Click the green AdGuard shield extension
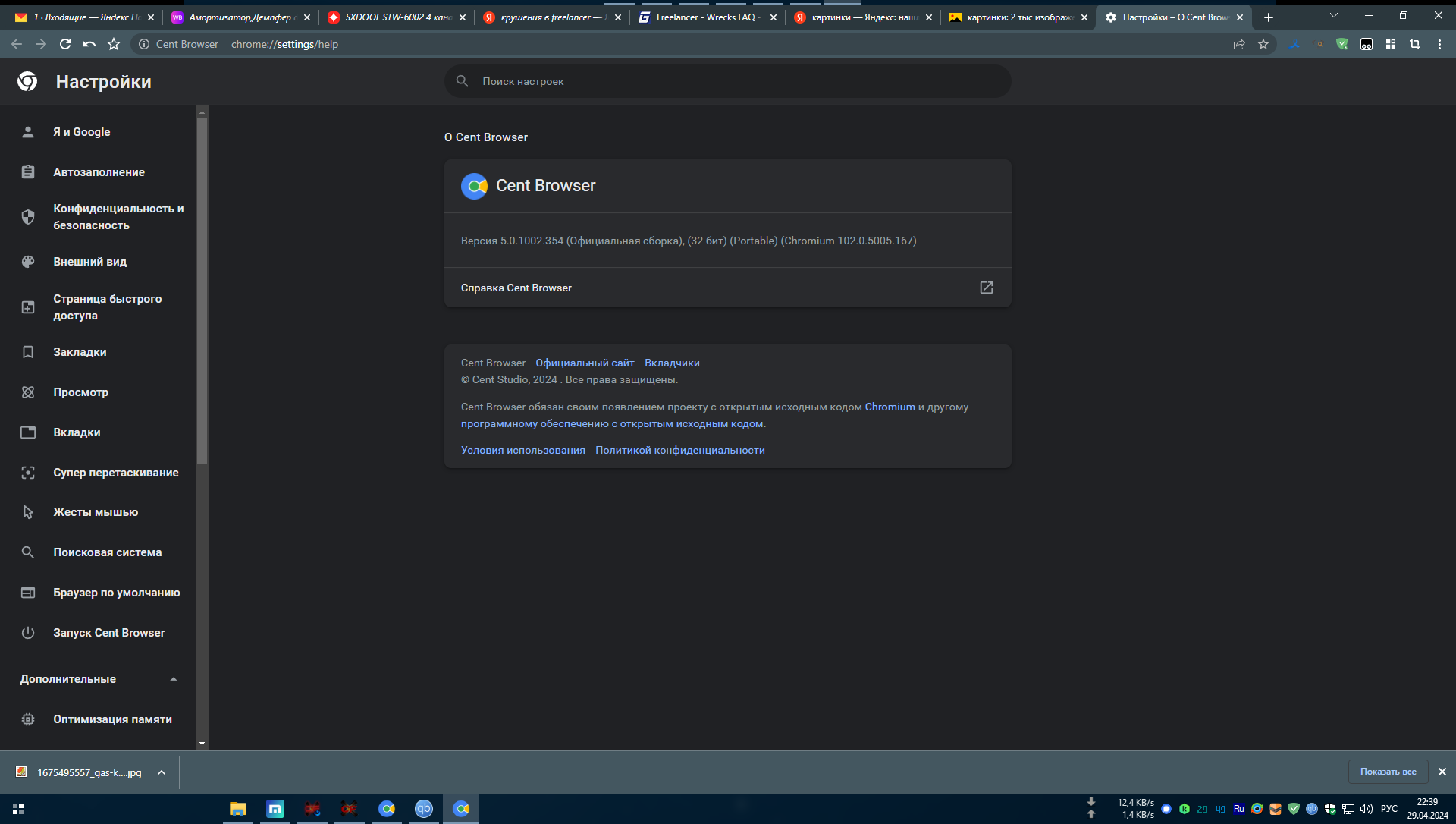The height and width of the screenshot is (824, 1456). (x=1342, y=44)
